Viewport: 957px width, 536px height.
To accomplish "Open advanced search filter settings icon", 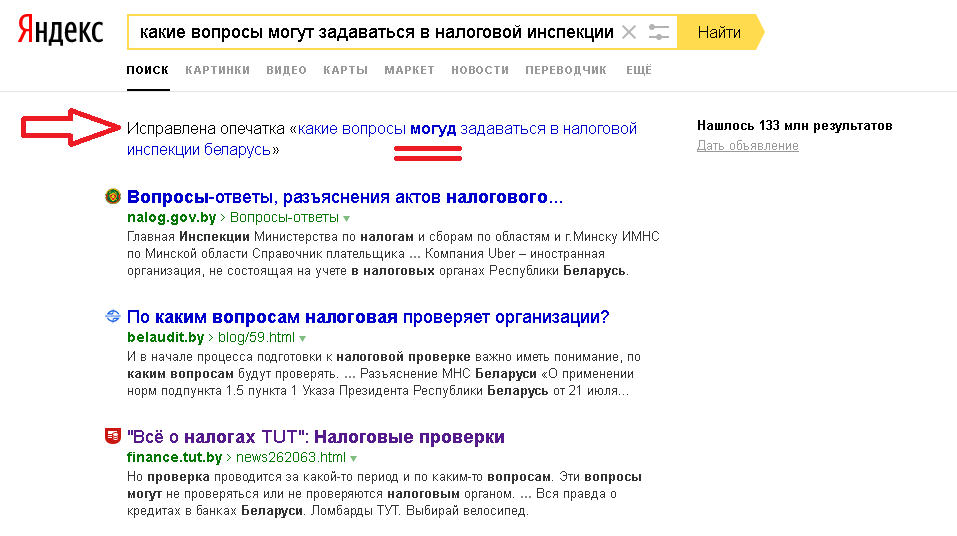I will (659, 32).
